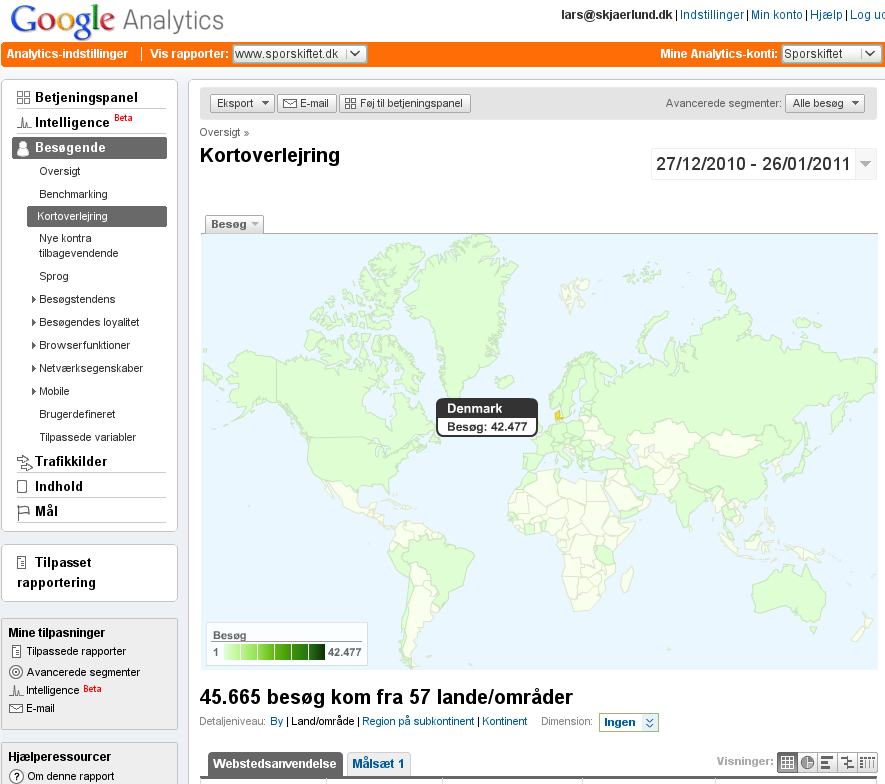The image size is (885, 784).
Task: Click the Tilpasset rapportering document icon
Action: pyautogui.click(x=21, y=563)
